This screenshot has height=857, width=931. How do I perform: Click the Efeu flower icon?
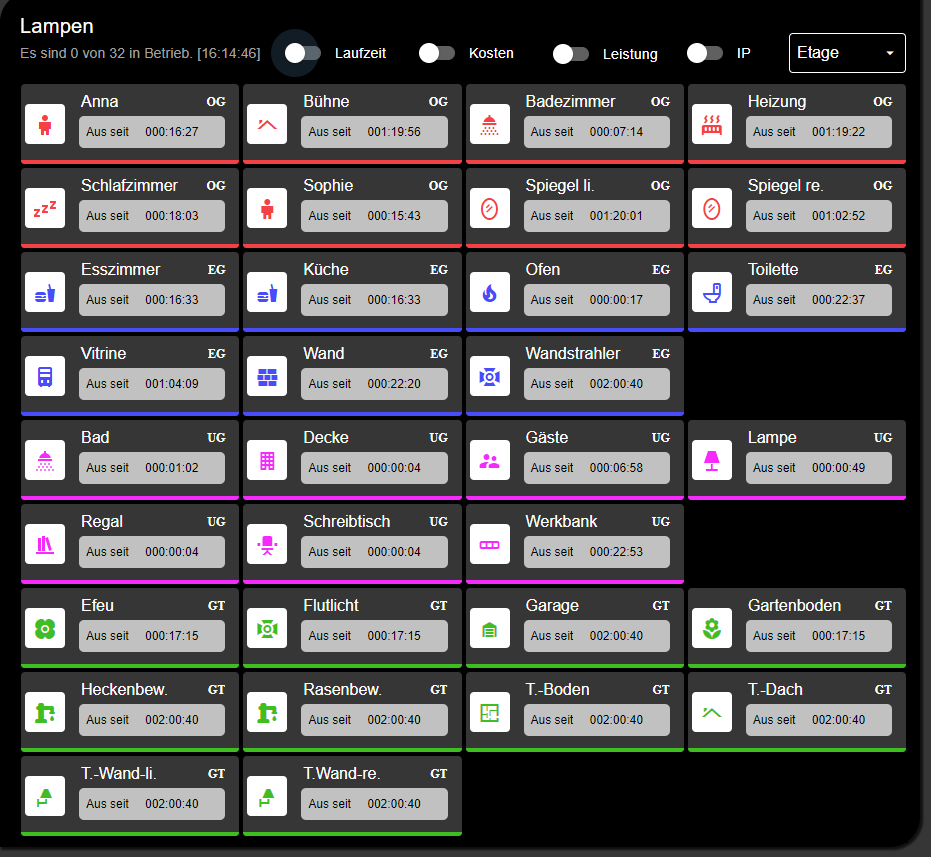[45, 629]
